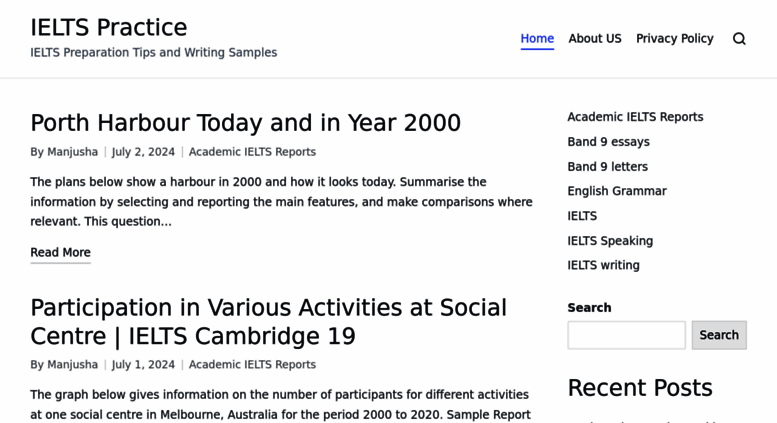
Task: Click Read More under Porth Harbour post
Action: [x=60, y=252]
